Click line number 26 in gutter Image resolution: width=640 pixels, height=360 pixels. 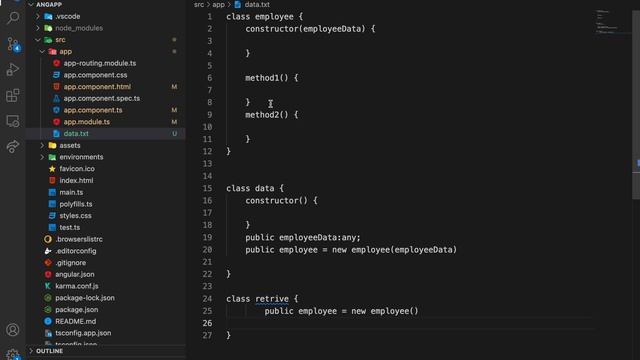pos(207,323)
